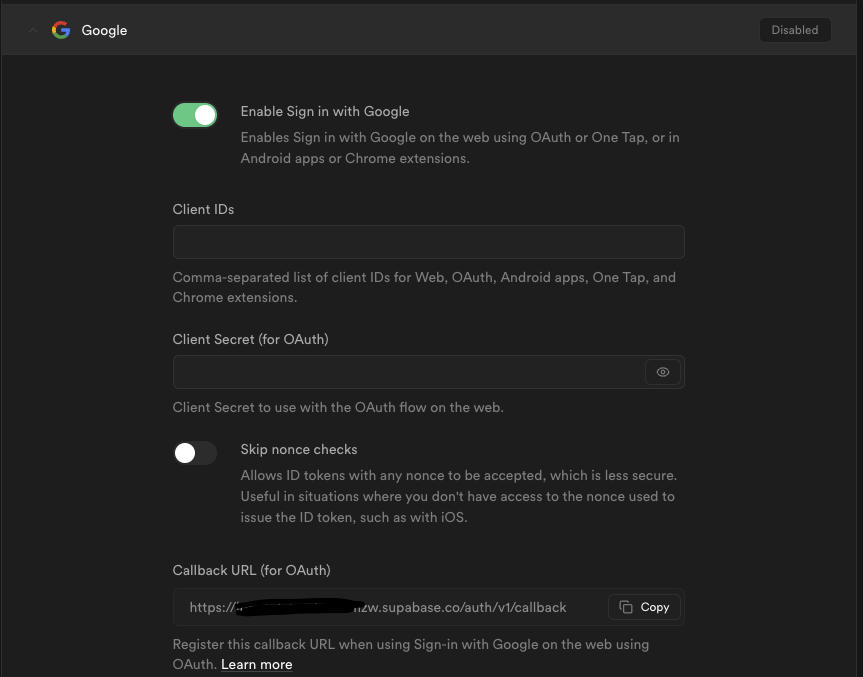Focus the Client IDs input field
The image size is (863, 677).
(x=428, y=242)
